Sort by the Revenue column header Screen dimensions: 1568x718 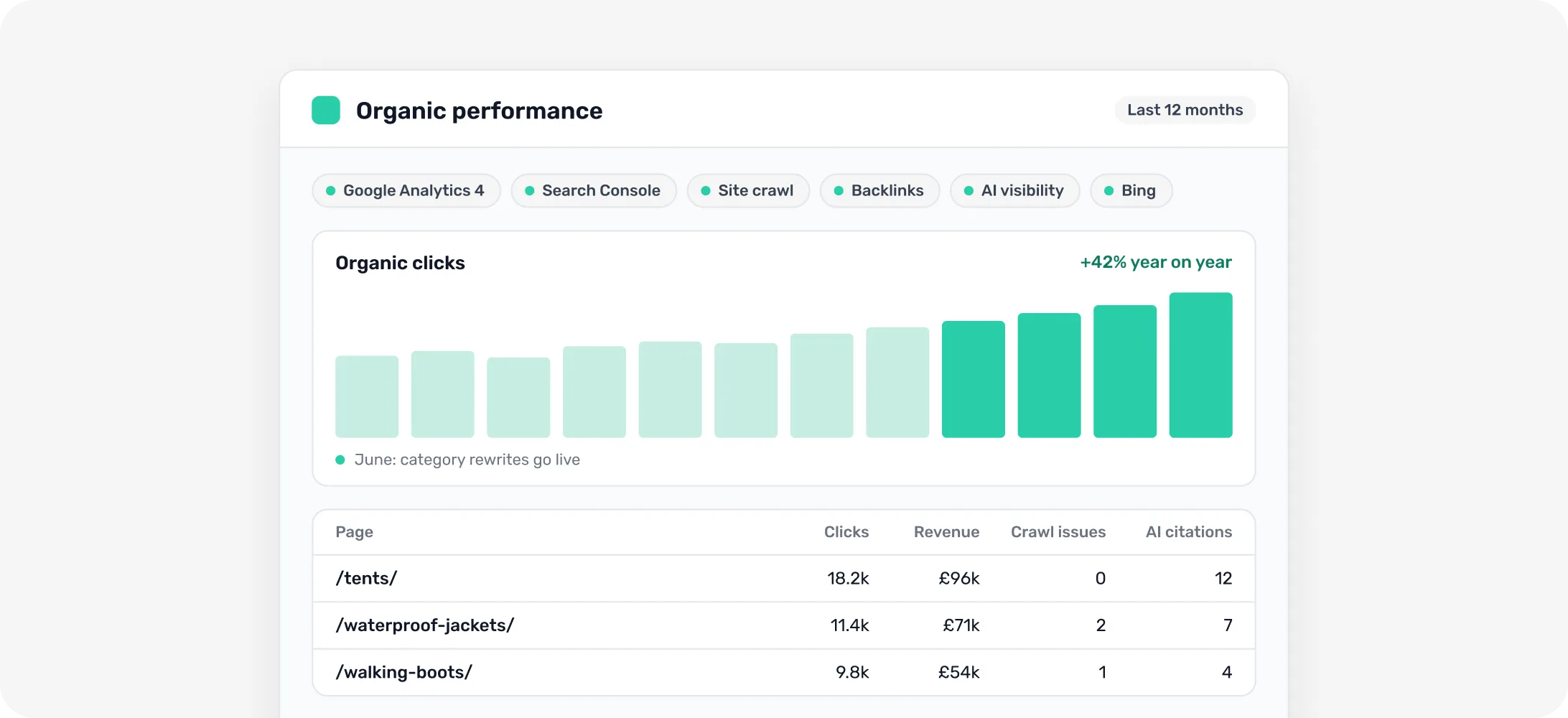(946, 532)
